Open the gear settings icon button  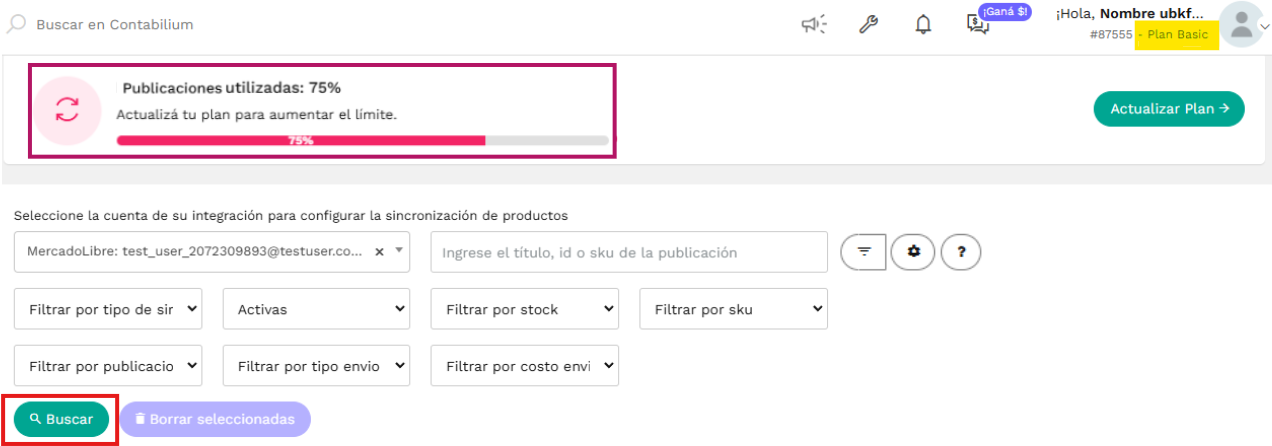tap(913, 252)
